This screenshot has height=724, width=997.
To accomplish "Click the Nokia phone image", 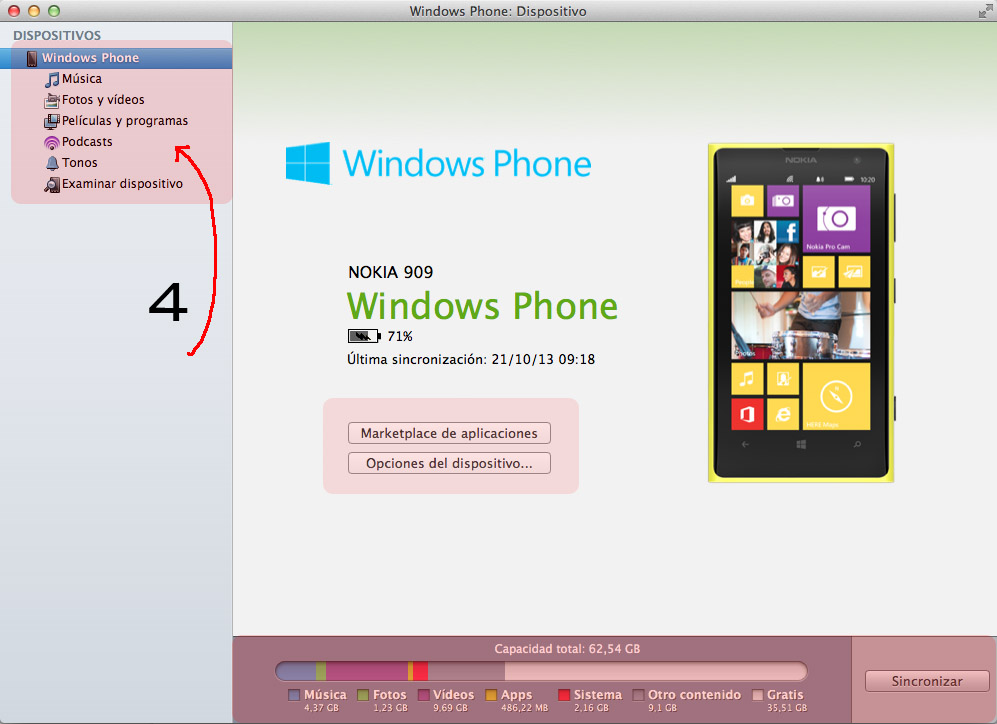I will (801, 313).
